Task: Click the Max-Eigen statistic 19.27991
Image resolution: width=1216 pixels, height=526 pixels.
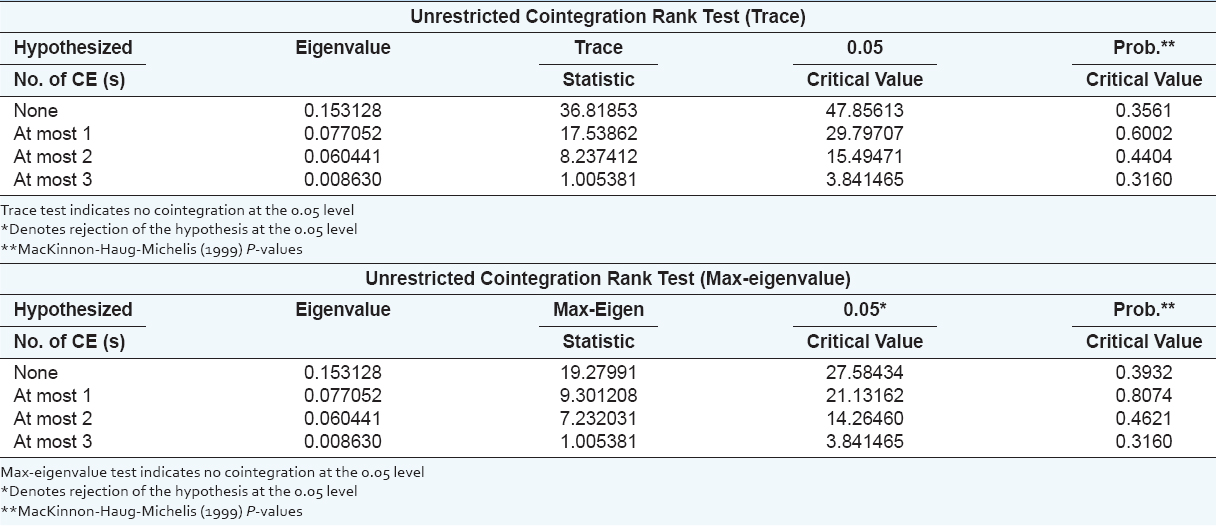Action: [x=598, y=373]
